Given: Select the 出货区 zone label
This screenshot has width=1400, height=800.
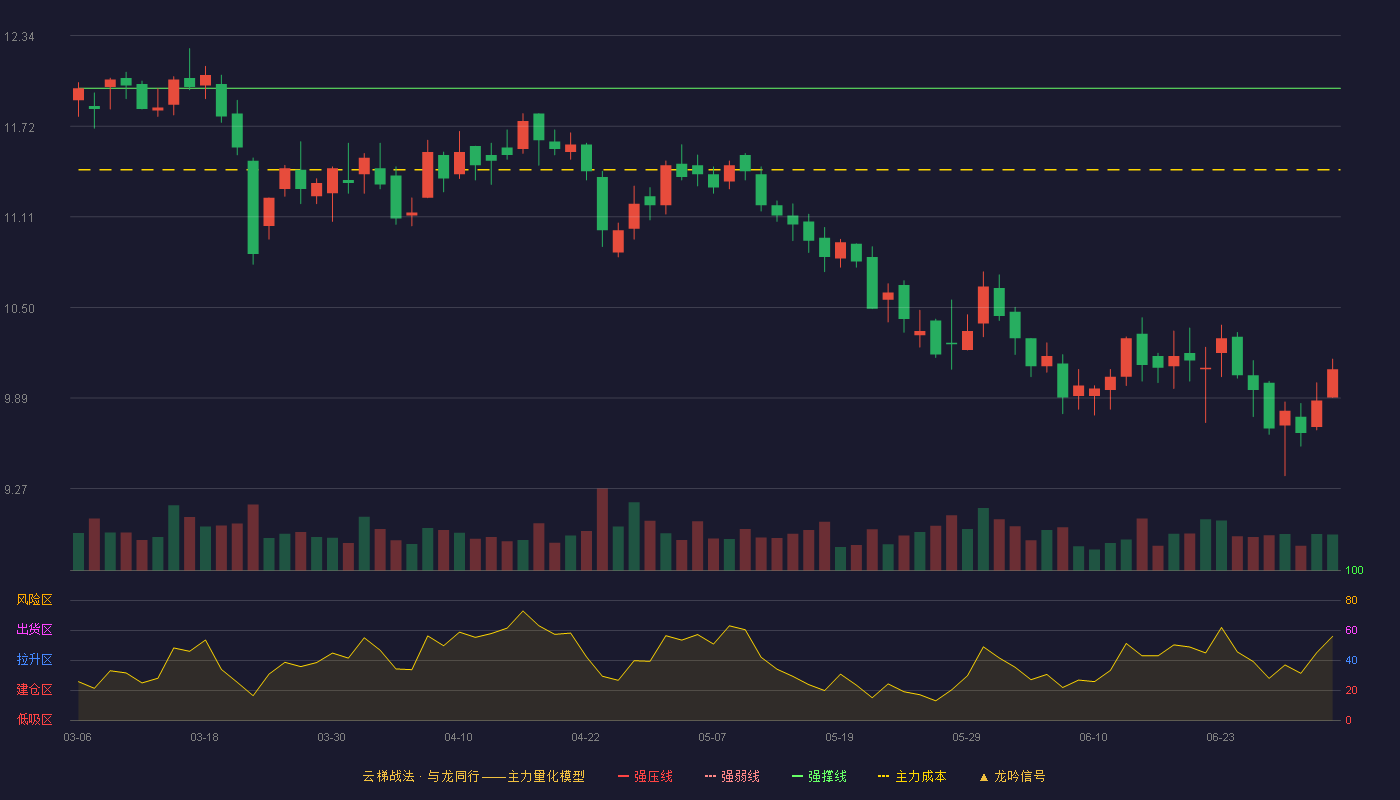Looking at the screenshot, I should pos(34,630).
